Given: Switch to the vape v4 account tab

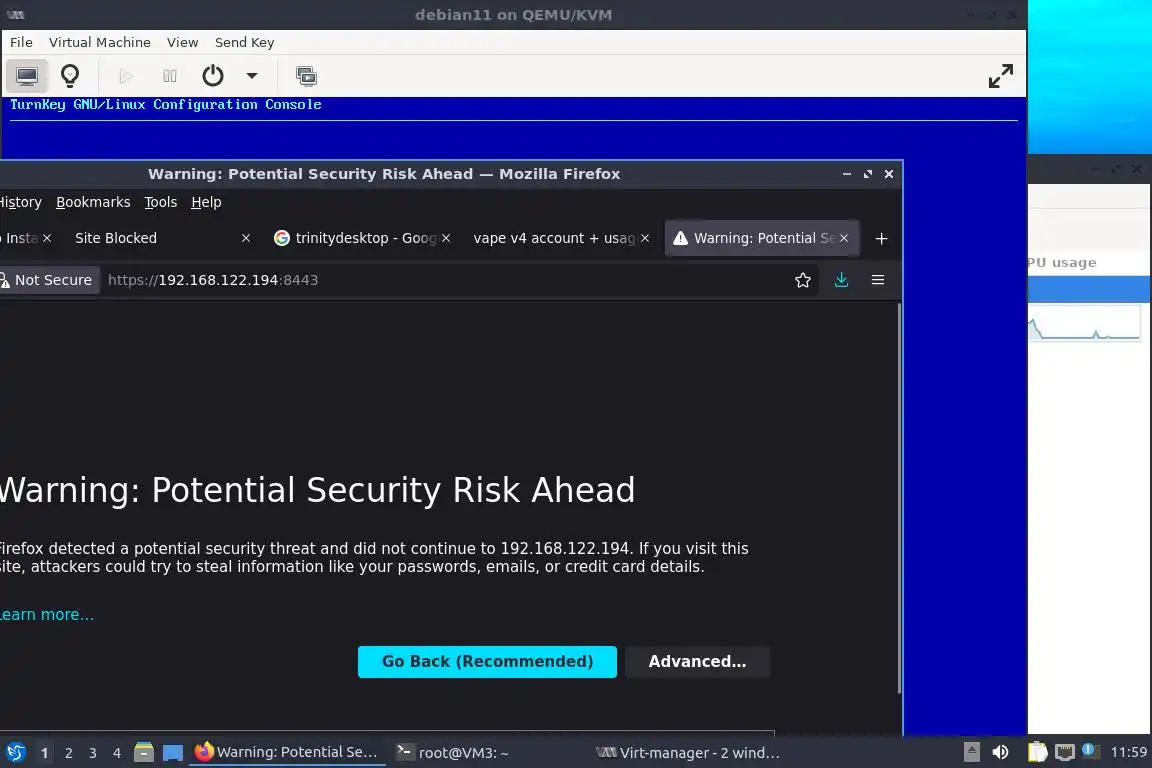Looking at the screenshot, I should (x=554, y=238).
